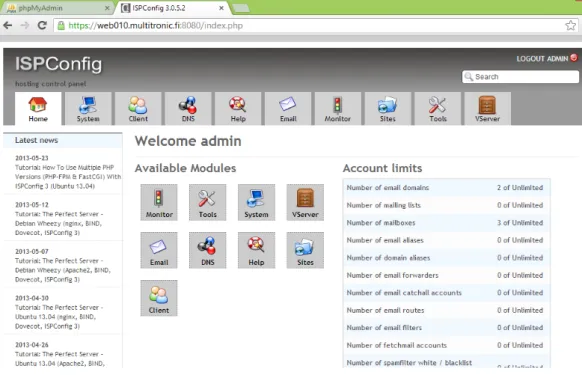
Task: Click the magnifier icon in the search box
Action: point(469,76)
